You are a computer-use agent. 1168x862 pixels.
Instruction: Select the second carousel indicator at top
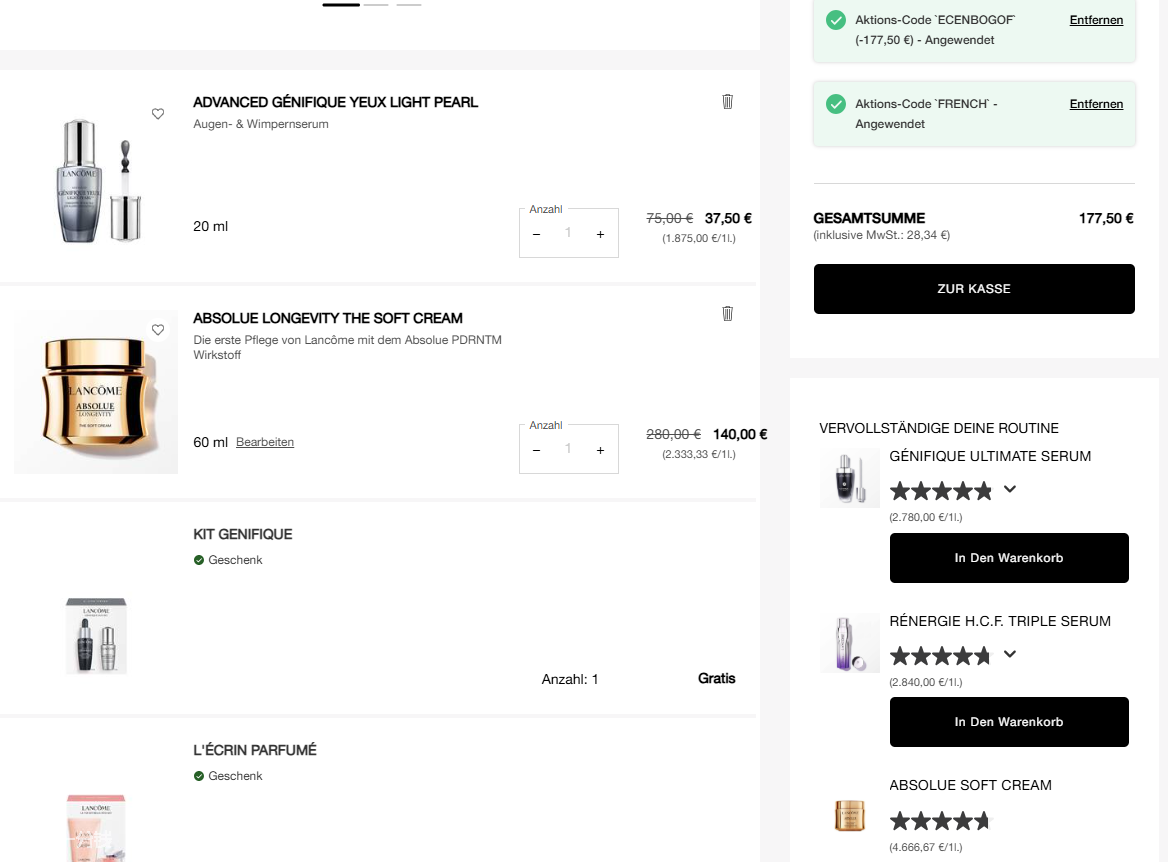click(x=376, y=5)
